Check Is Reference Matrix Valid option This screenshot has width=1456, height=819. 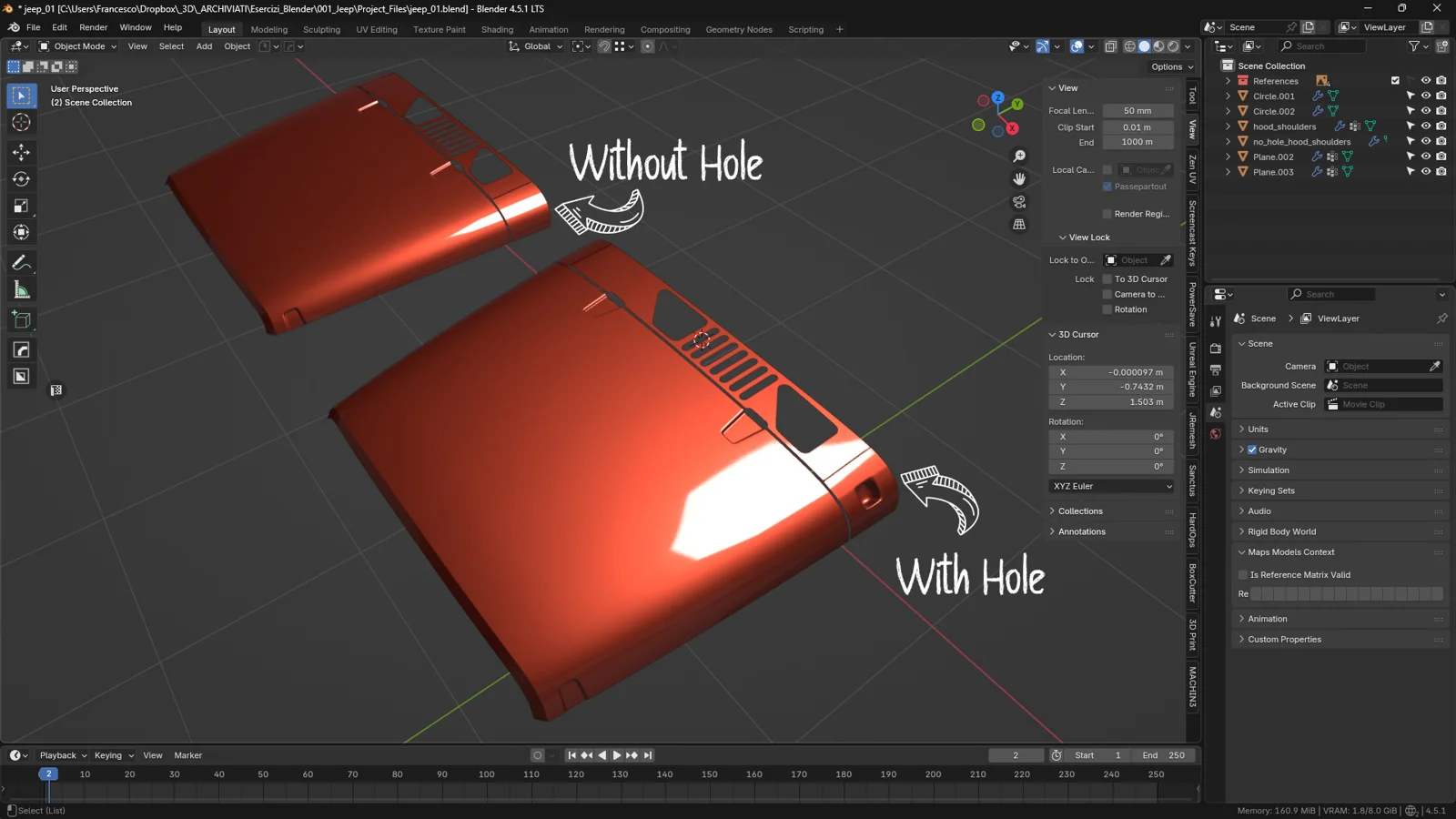pos(1243,575)
